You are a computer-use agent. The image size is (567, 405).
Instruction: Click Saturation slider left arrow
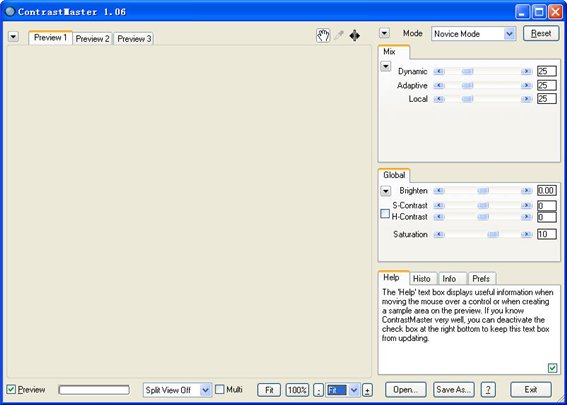(439, 235)
